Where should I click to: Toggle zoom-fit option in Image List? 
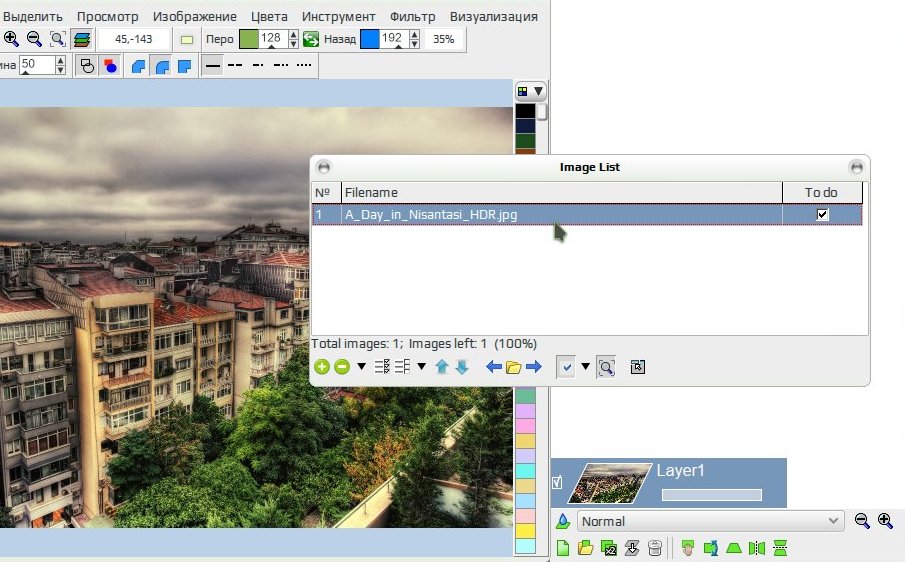pos(606,367)
